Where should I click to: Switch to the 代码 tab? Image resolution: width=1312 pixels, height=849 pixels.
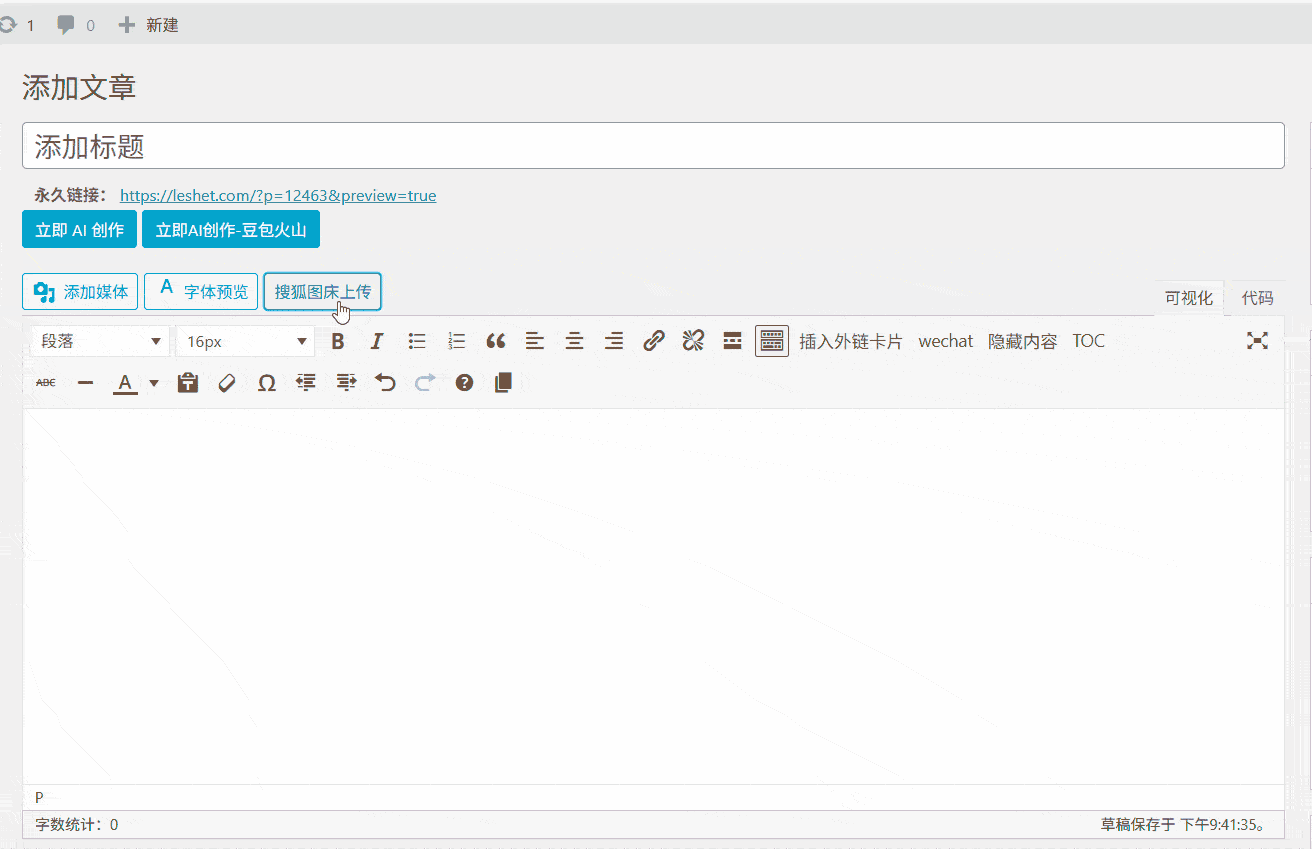(x=1256, y=297)
